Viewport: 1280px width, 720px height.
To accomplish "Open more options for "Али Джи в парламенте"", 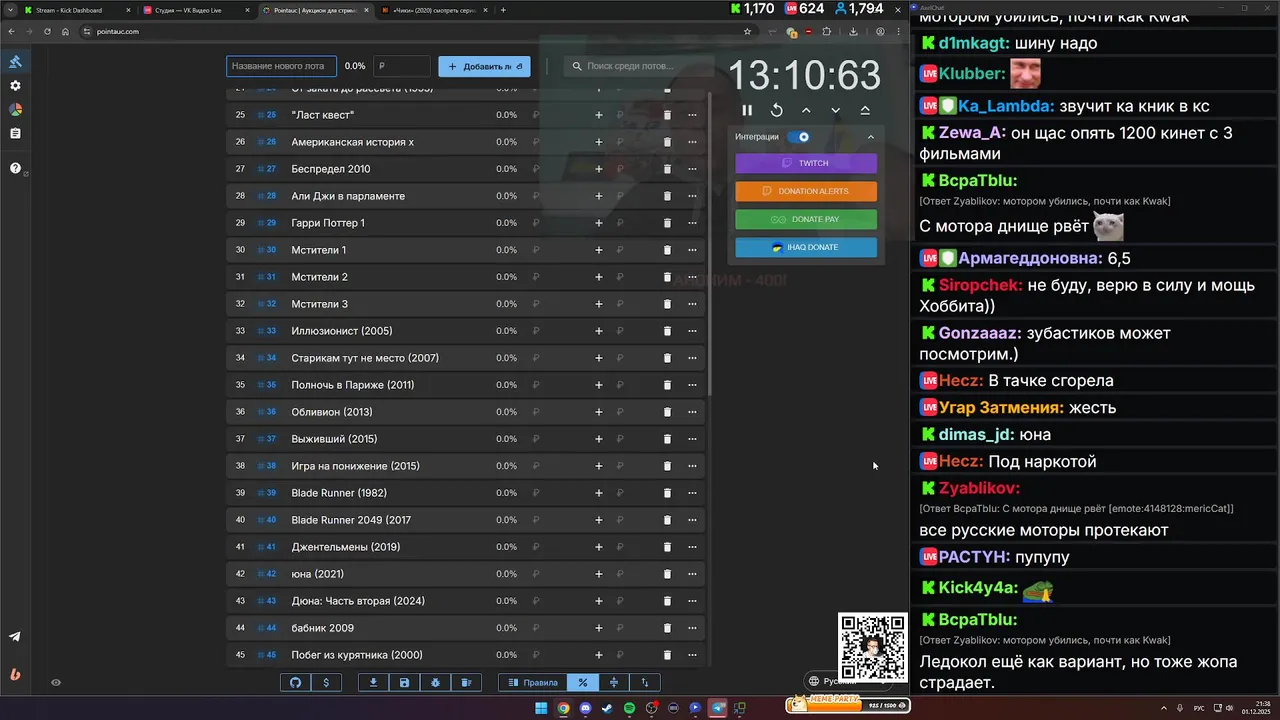I will coord(692,196).
